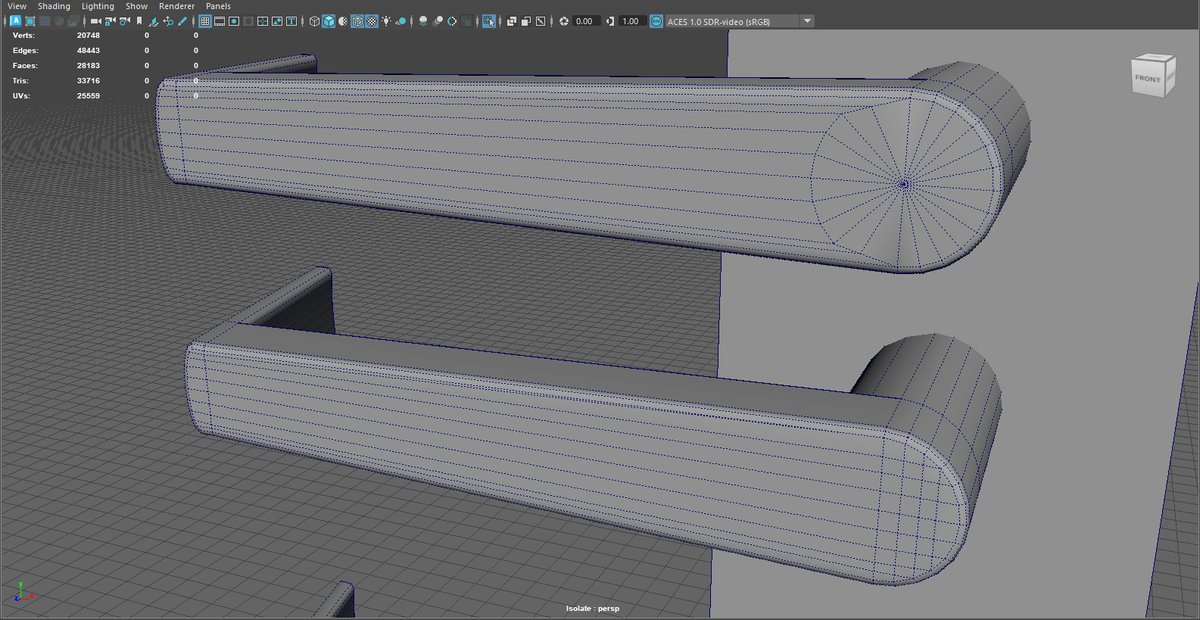The height and width of the screenshot is (620, 1200).
Task: Click the Exposure value field 0.00
Action: click(587, 21)
